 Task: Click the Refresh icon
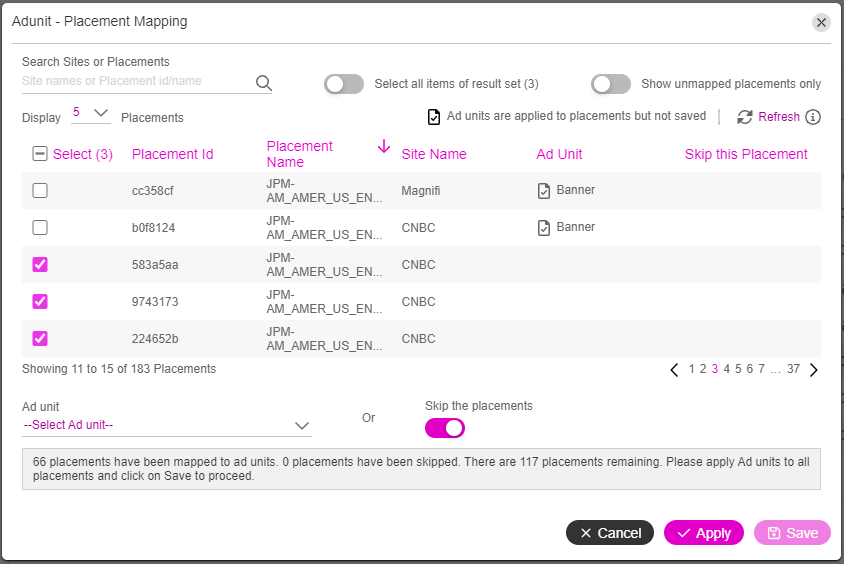click(x=745, y=117)
